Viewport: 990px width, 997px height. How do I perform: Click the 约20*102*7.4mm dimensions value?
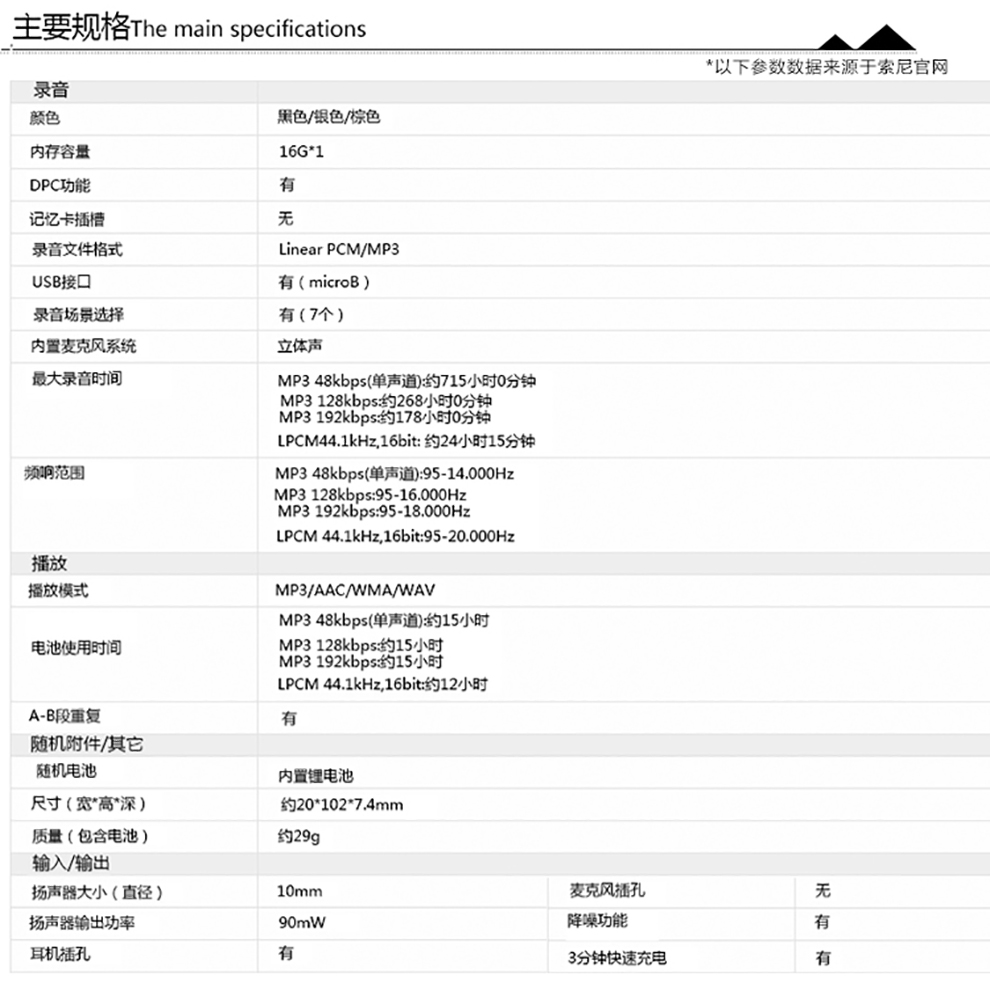pos(341,805)
